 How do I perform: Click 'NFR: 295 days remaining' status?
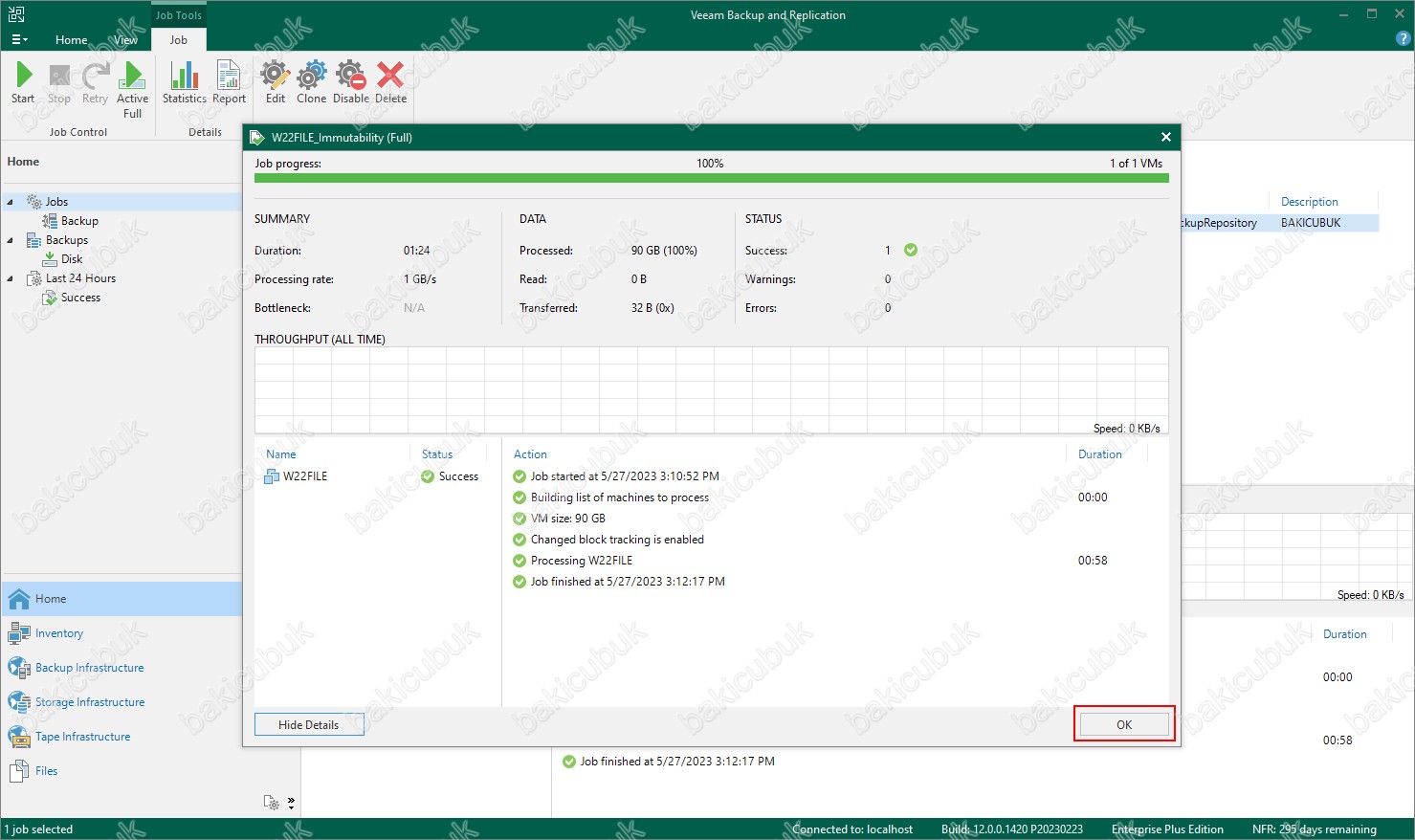coord(1314,829)
